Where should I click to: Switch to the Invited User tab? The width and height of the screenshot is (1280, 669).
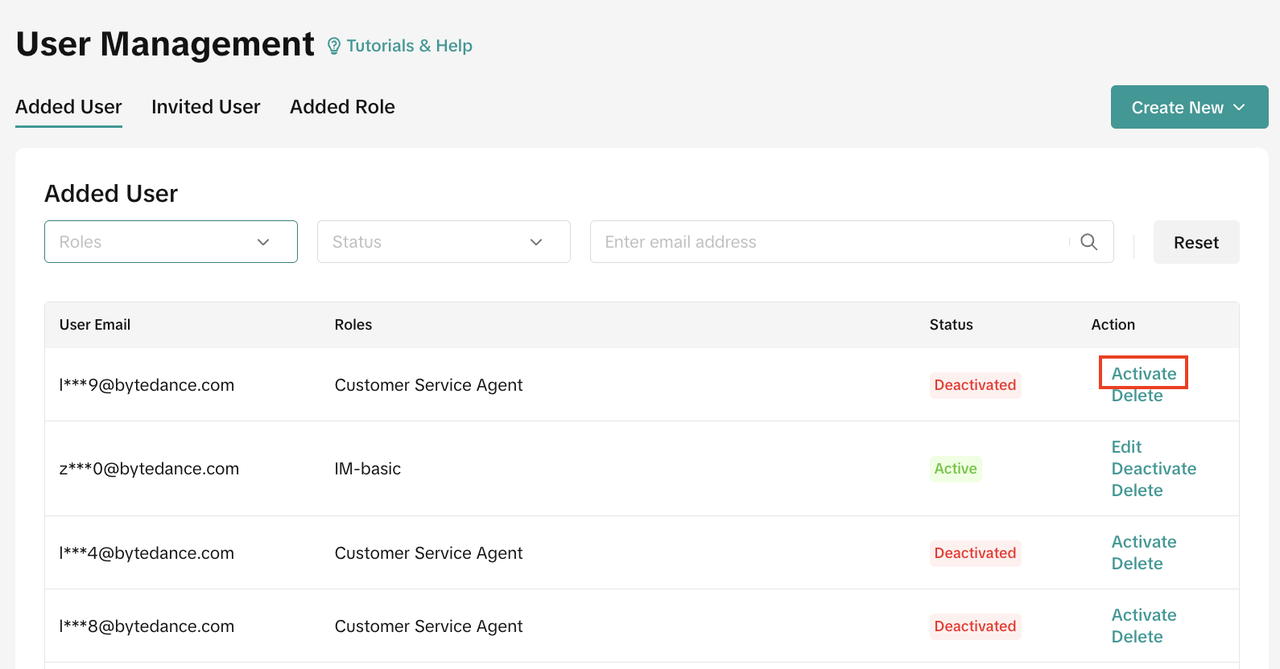(206, 107)
